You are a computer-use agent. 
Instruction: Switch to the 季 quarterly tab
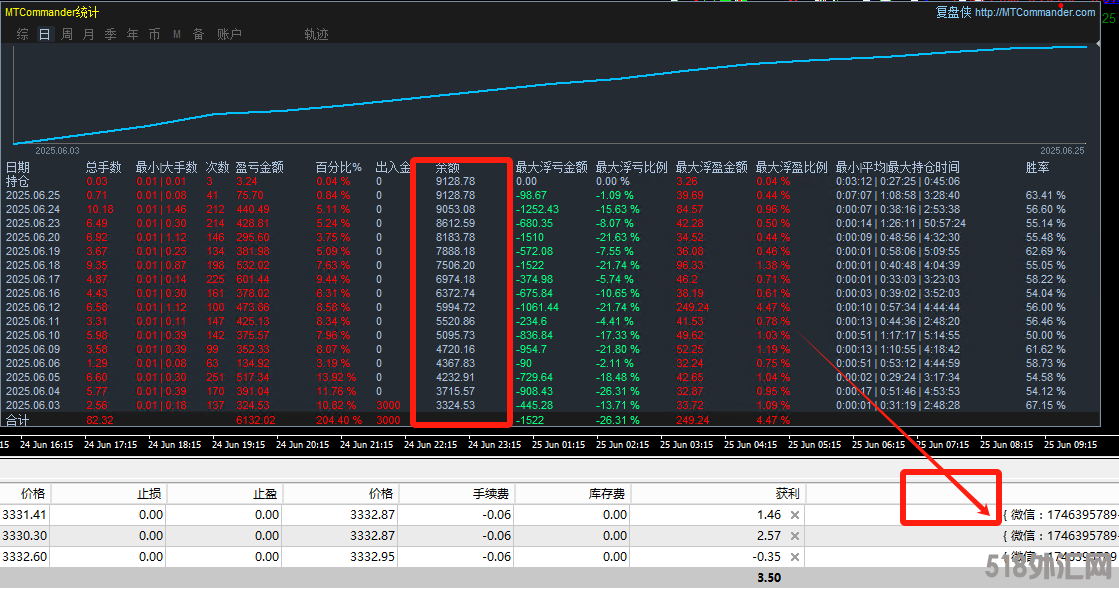tap(111, 34)
